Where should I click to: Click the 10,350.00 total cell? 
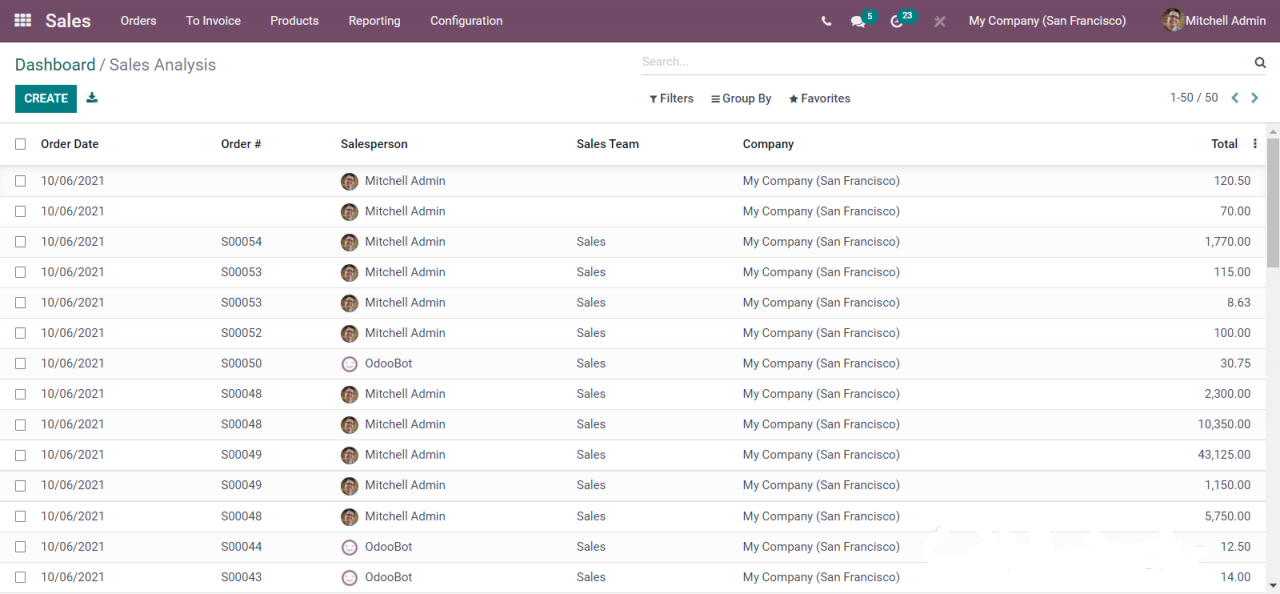(1224, 424)
